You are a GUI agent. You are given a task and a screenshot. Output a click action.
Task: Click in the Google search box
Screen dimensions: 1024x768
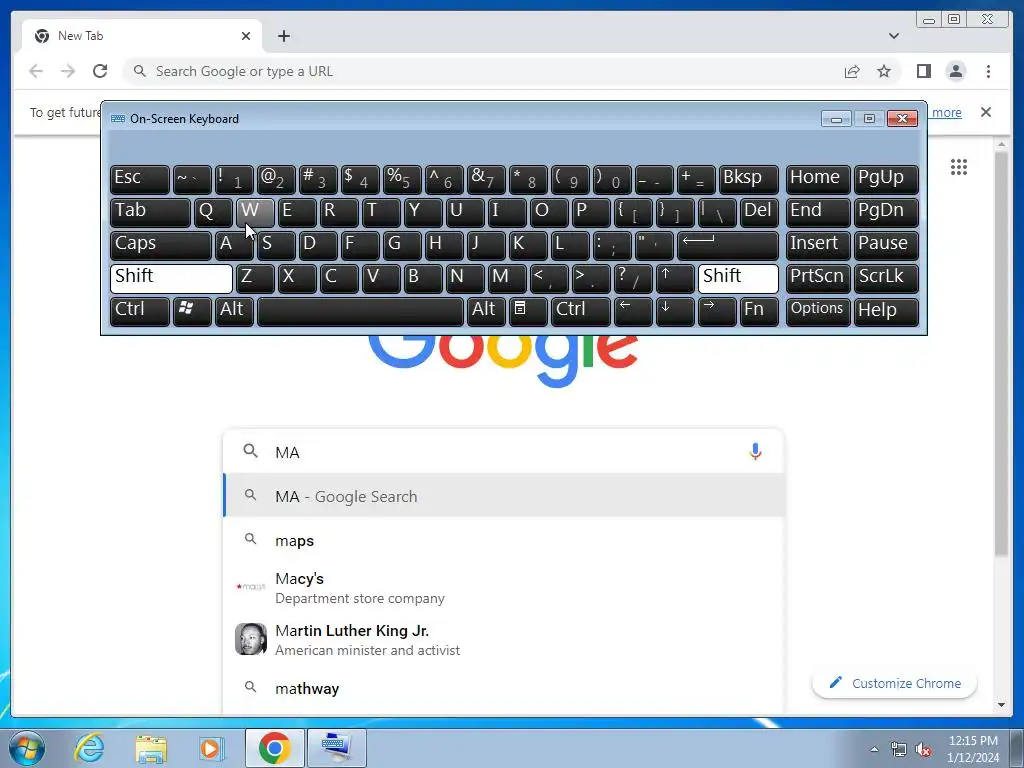(x=503, y=452)
